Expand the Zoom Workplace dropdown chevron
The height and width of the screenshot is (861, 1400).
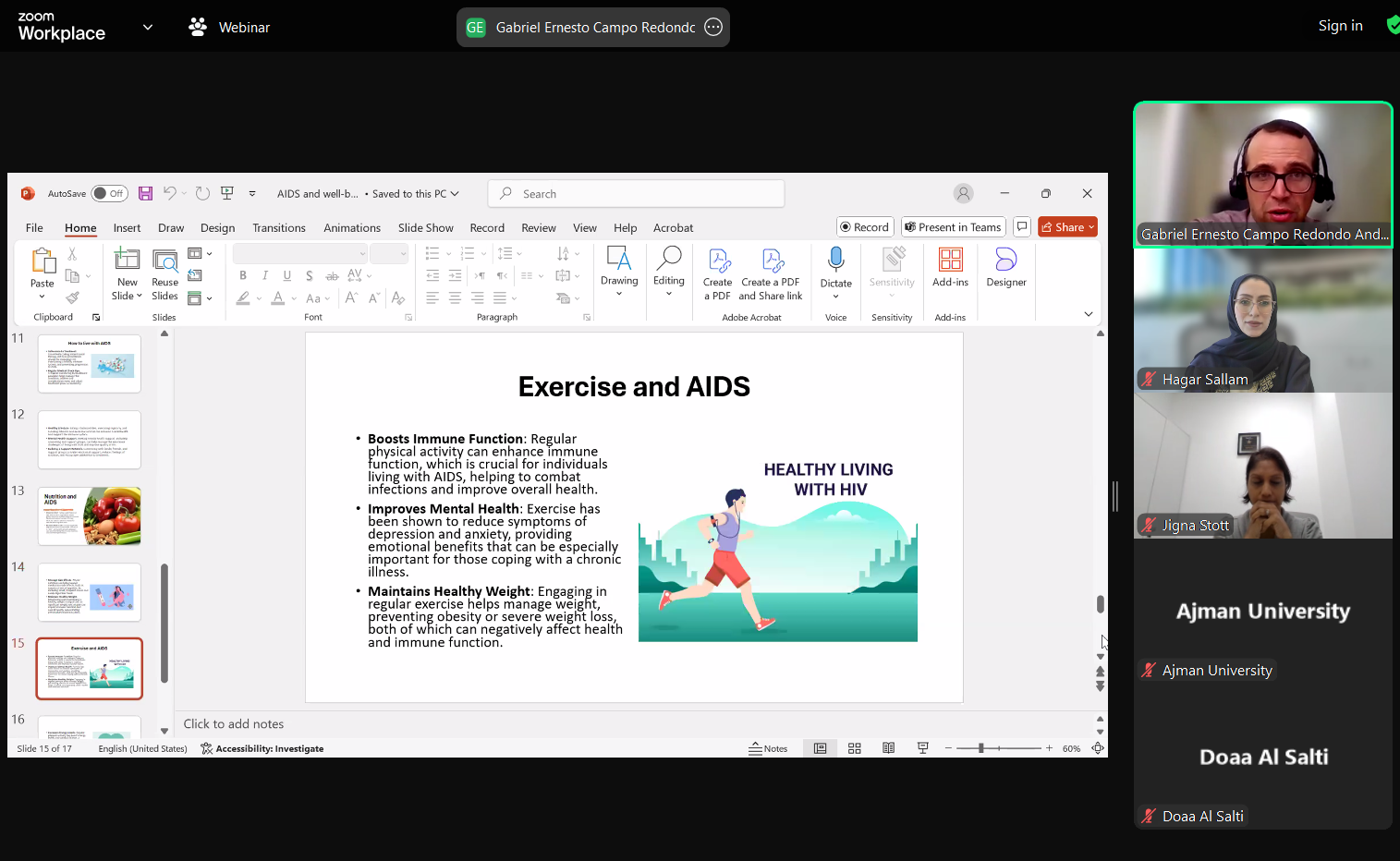click(x=148, y=28)
